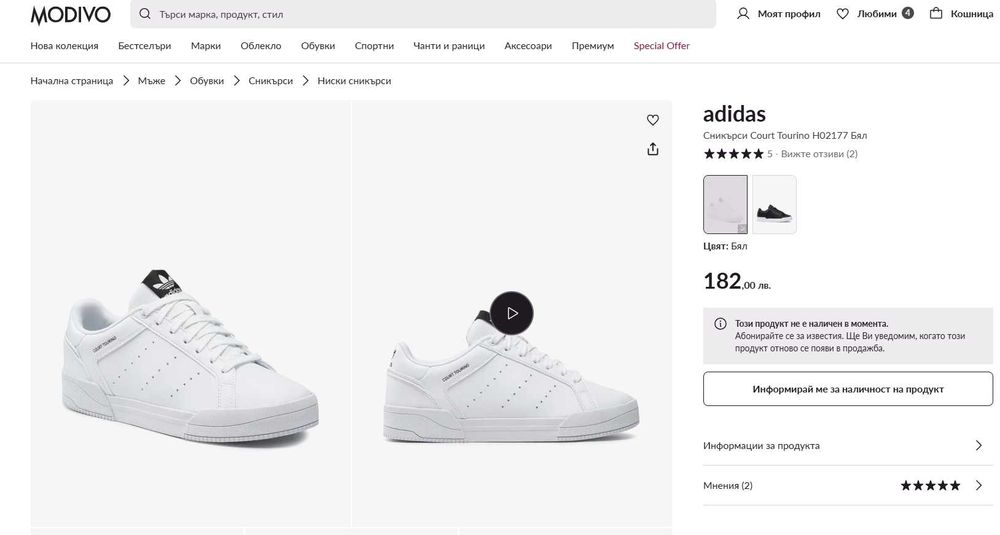The width and height of the screenshot is (1000, 535).
Task: Add product to favorites with heart icon
Action: [653, 120]
